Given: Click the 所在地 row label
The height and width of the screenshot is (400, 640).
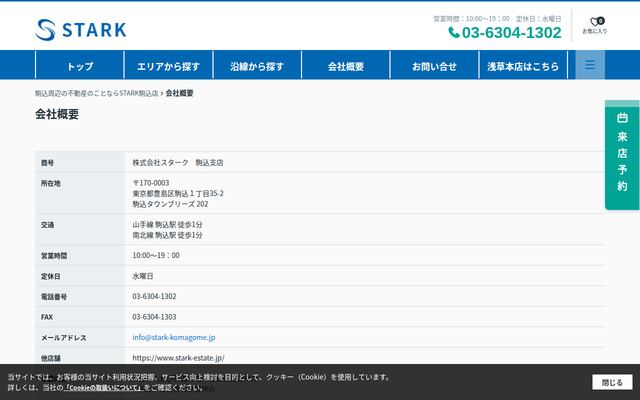Looking at the screenshot, I should click(51, 183).
